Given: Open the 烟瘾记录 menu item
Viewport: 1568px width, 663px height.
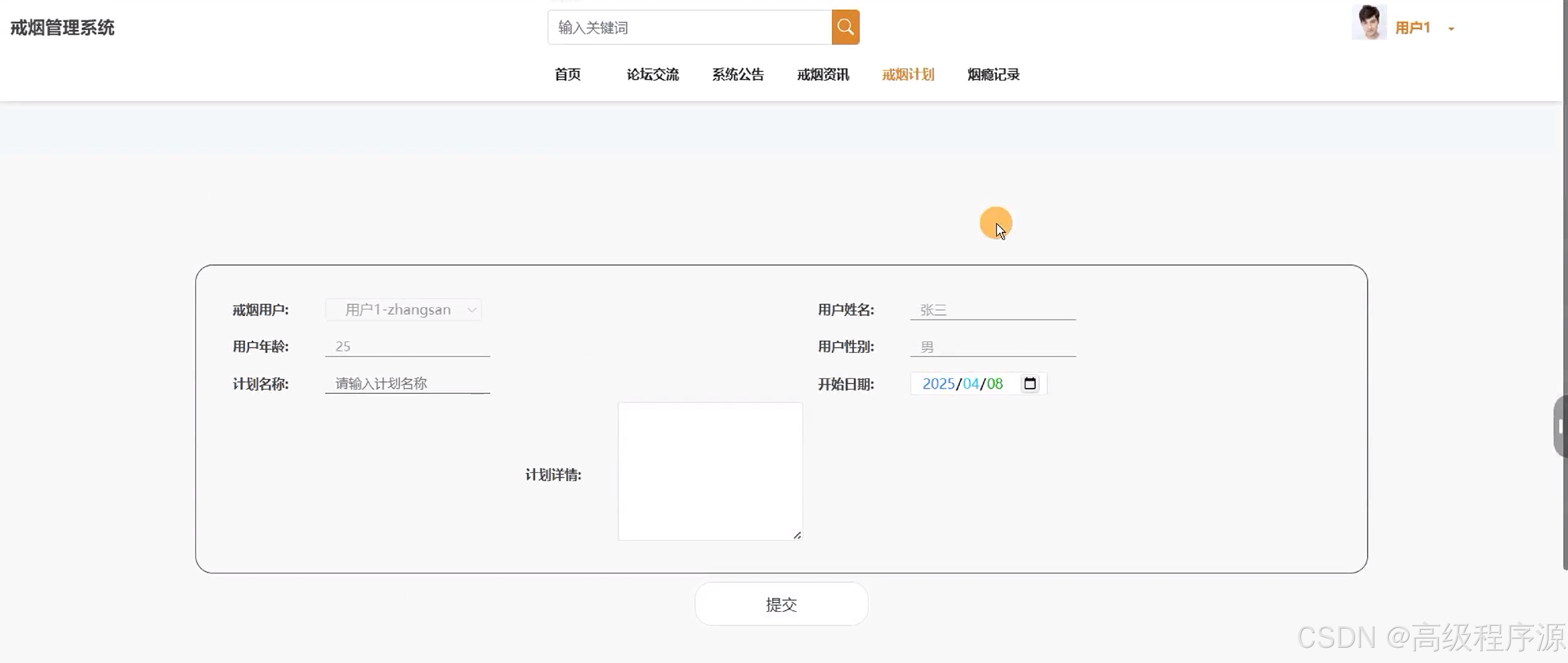Looking at the screenshot, I should pyautogui.click(x=993, y=75).
